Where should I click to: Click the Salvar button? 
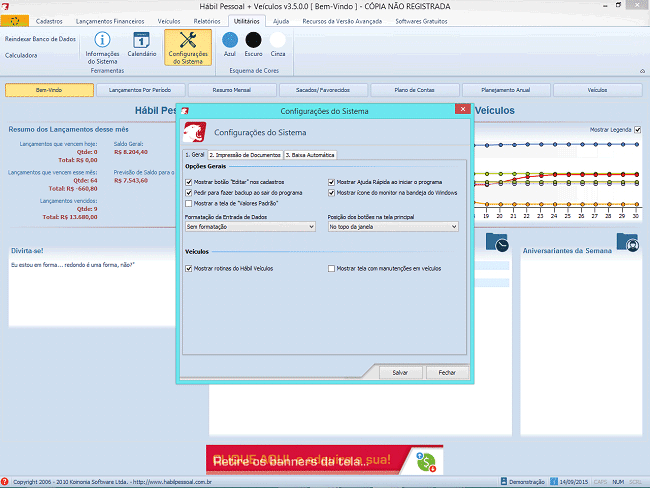[400, 373]
